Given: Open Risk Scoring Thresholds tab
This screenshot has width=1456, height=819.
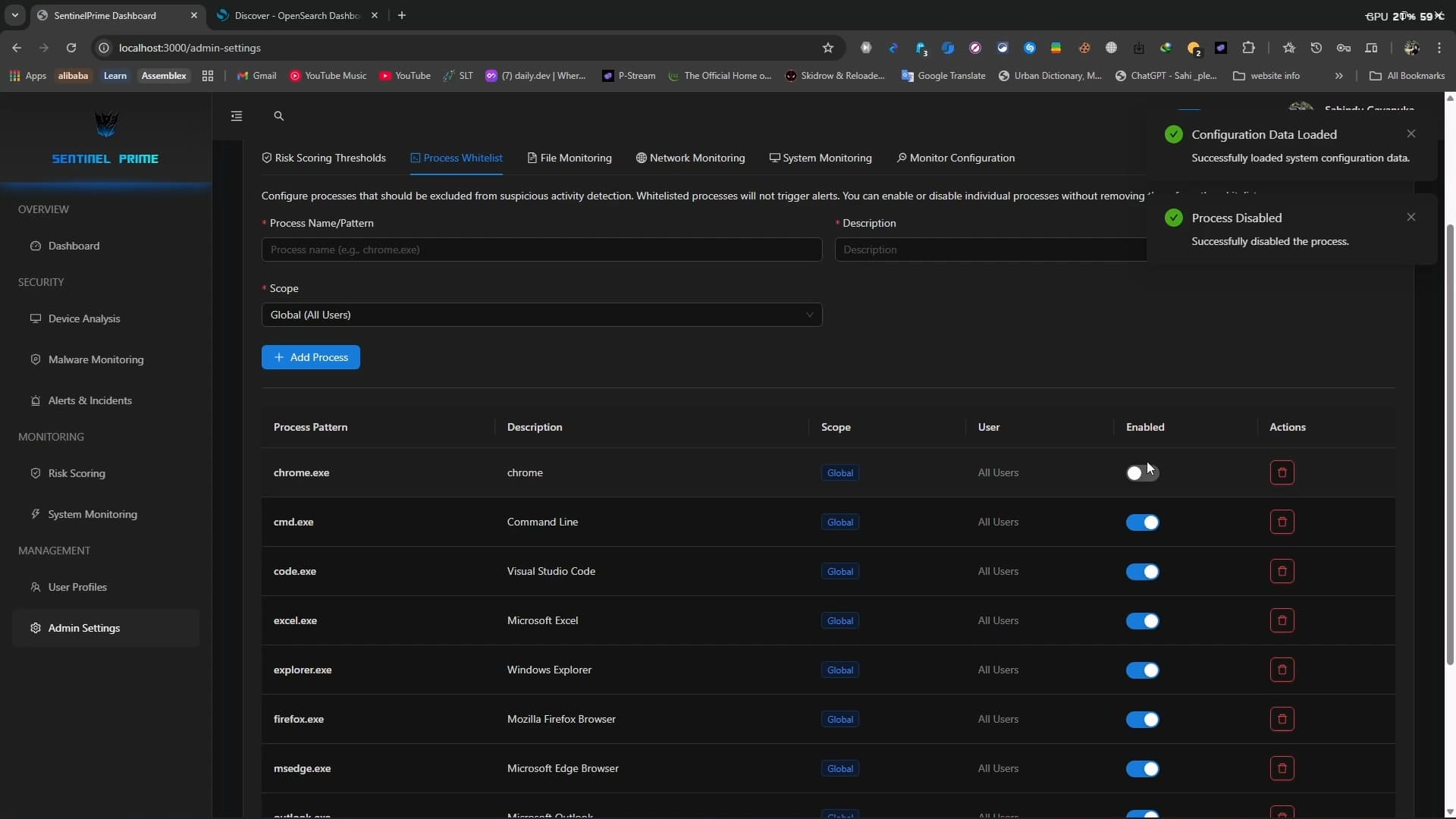Looking at the screenshot, I should coord(324,158).
